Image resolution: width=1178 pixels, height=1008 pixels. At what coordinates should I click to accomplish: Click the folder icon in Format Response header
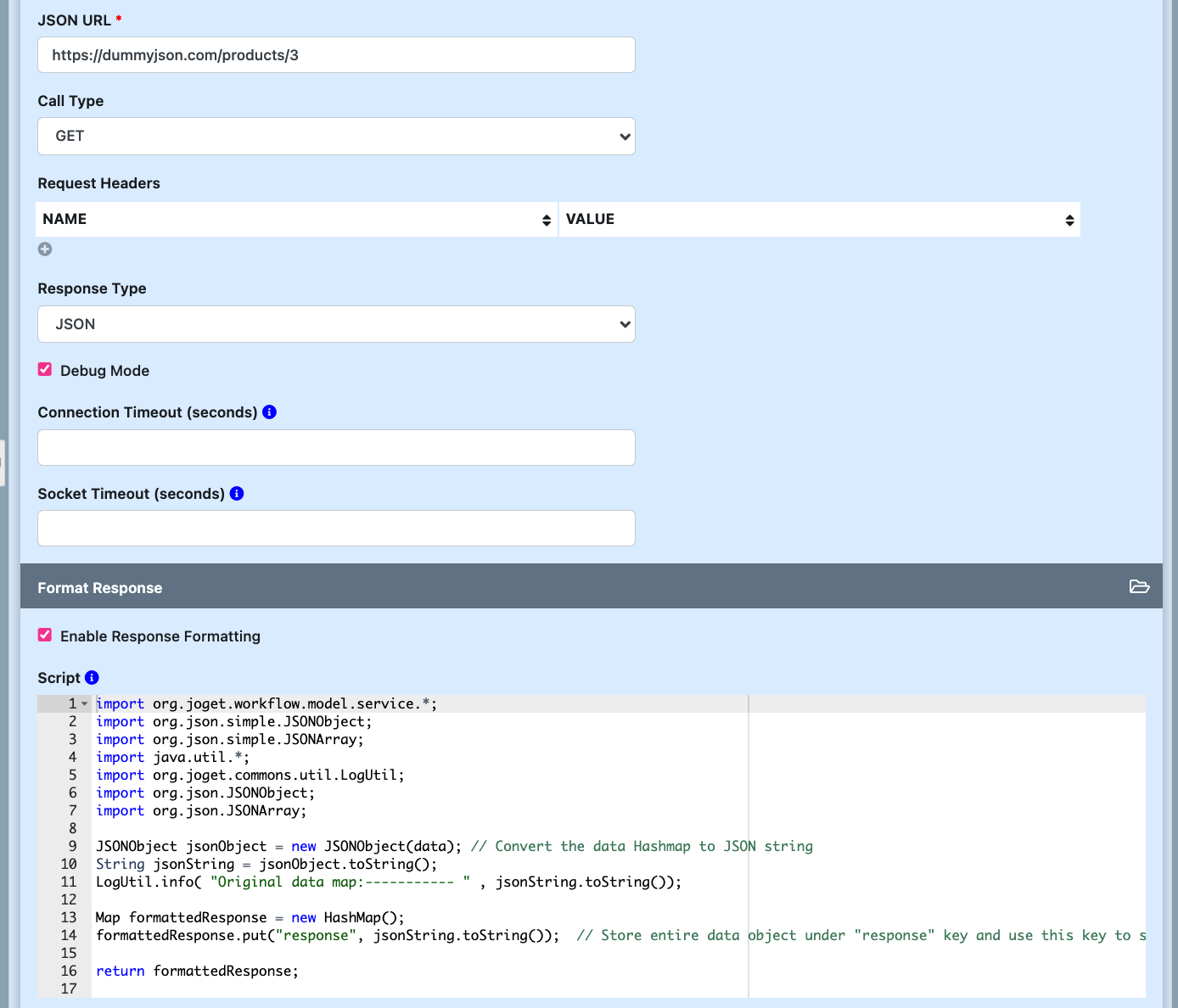(1139, 587)
